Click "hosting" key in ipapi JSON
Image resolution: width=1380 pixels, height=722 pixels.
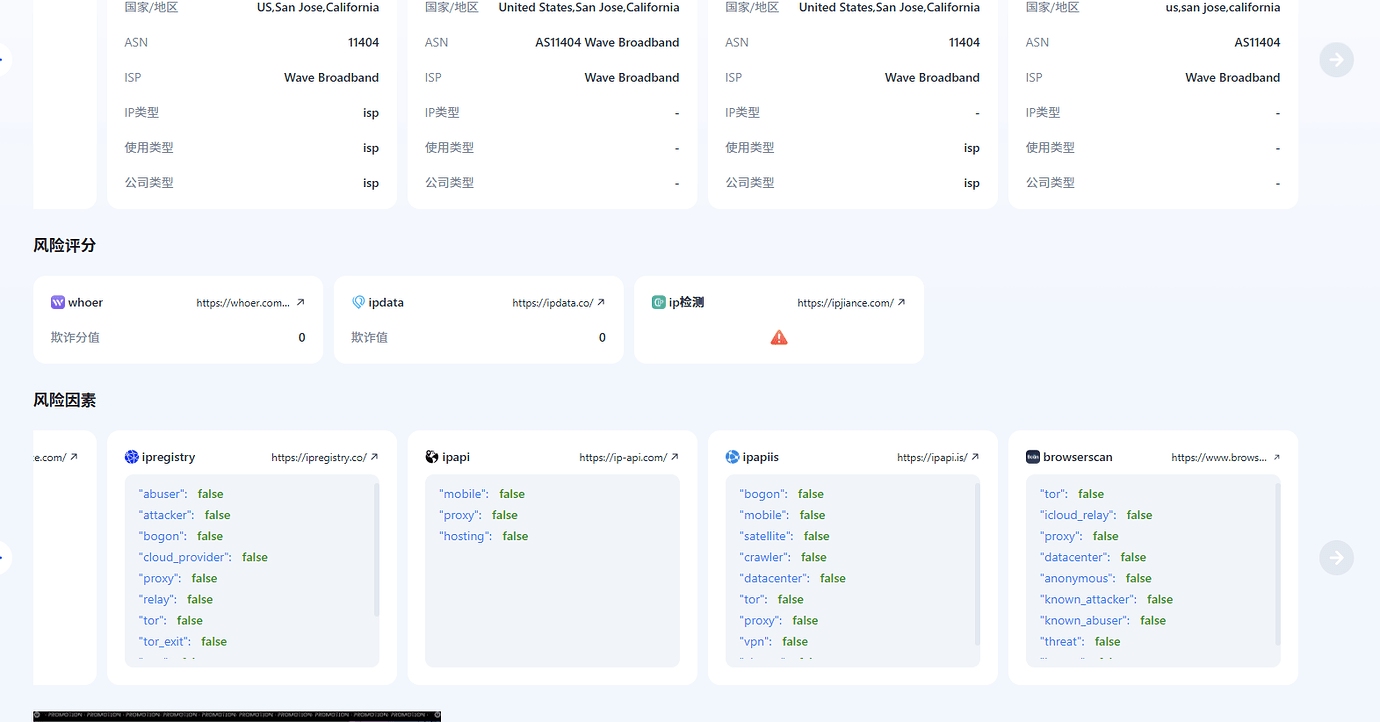466,536
